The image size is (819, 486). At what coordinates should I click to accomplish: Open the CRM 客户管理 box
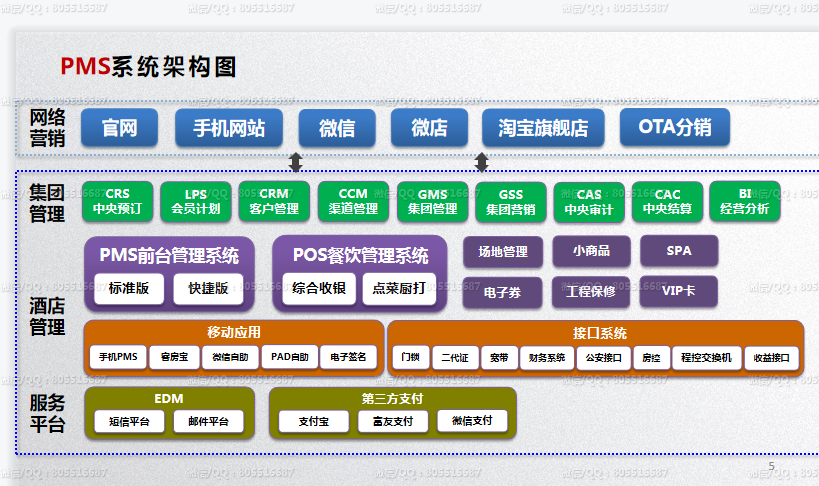(274, 202)
